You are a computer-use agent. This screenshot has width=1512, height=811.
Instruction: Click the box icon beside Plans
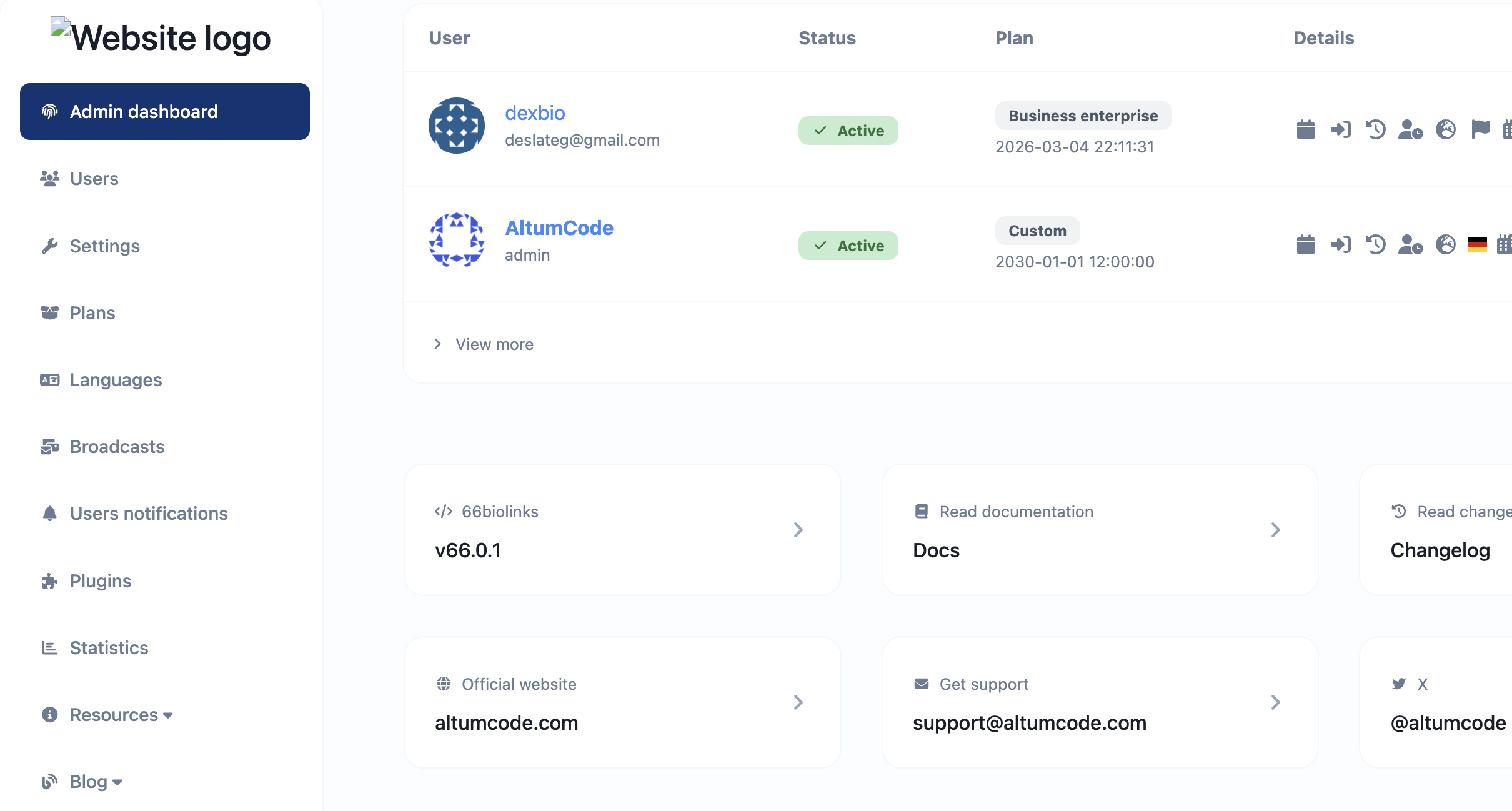pos(50,312)
